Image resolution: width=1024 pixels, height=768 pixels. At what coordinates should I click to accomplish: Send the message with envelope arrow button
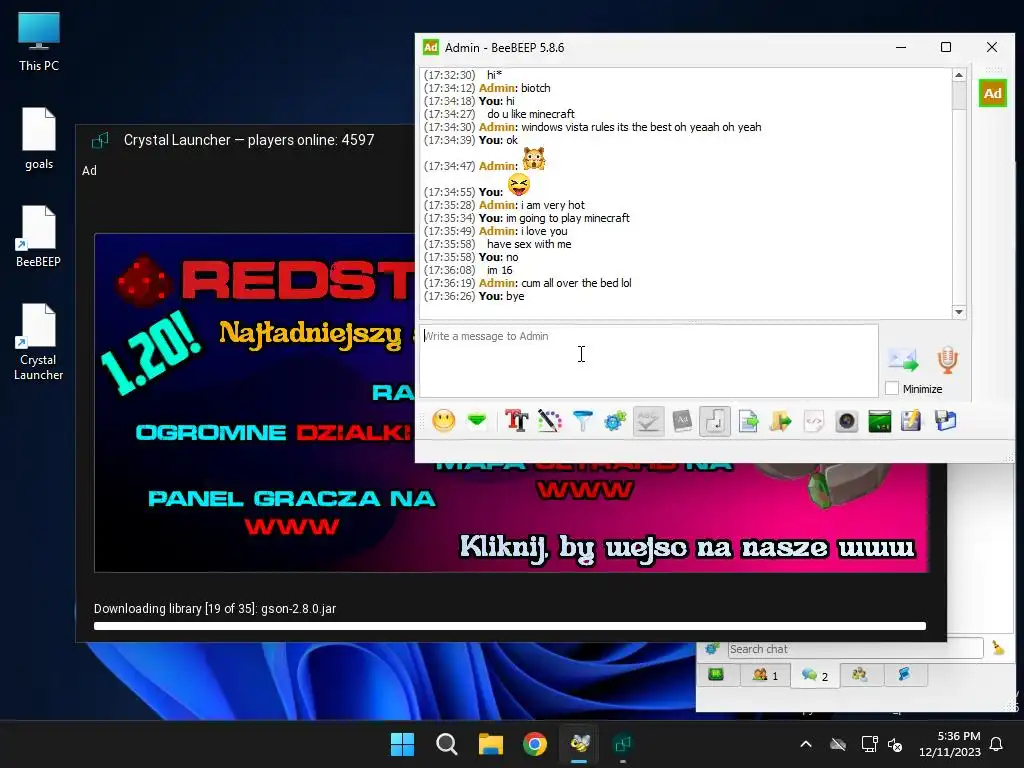pyautogui.click(x=903, y=360)
